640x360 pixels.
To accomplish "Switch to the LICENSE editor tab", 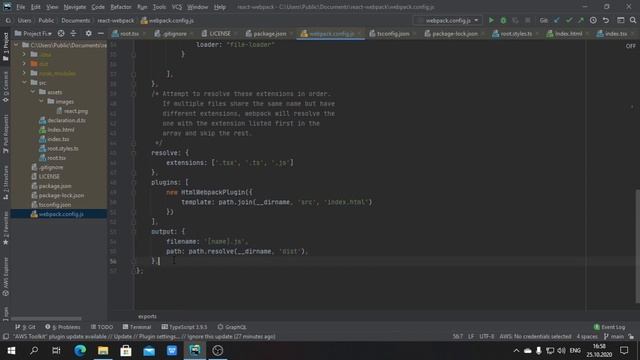I will coord(216,34).
